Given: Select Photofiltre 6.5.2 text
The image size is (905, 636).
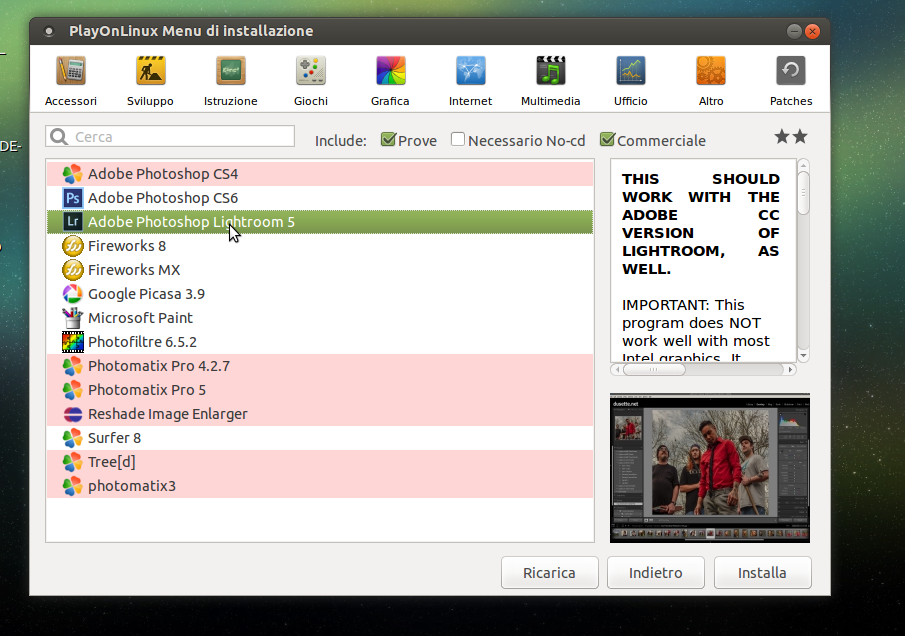Looking at the screenshot, I should (143, 342).
